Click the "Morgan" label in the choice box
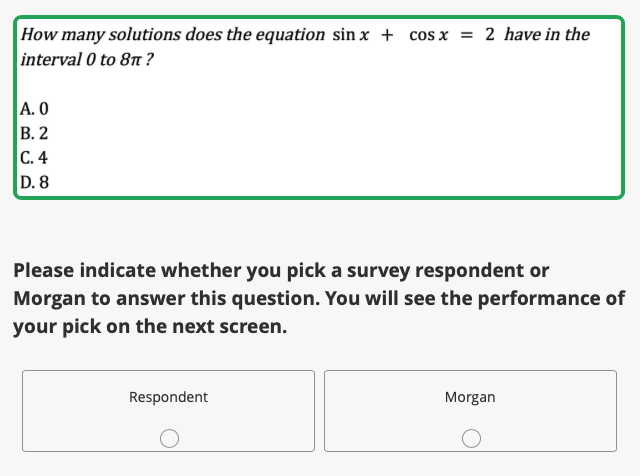The image size is (640, 476). pyautogui.click(x=470, y=397)
